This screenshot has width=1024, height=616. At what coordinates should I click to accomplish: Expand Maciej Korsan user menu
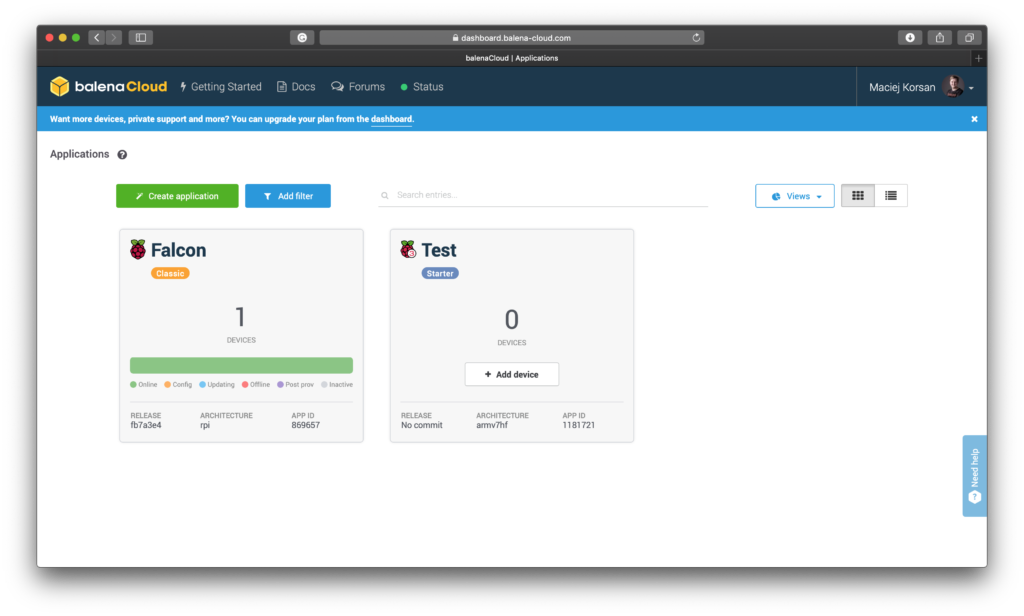click(921, 87)
